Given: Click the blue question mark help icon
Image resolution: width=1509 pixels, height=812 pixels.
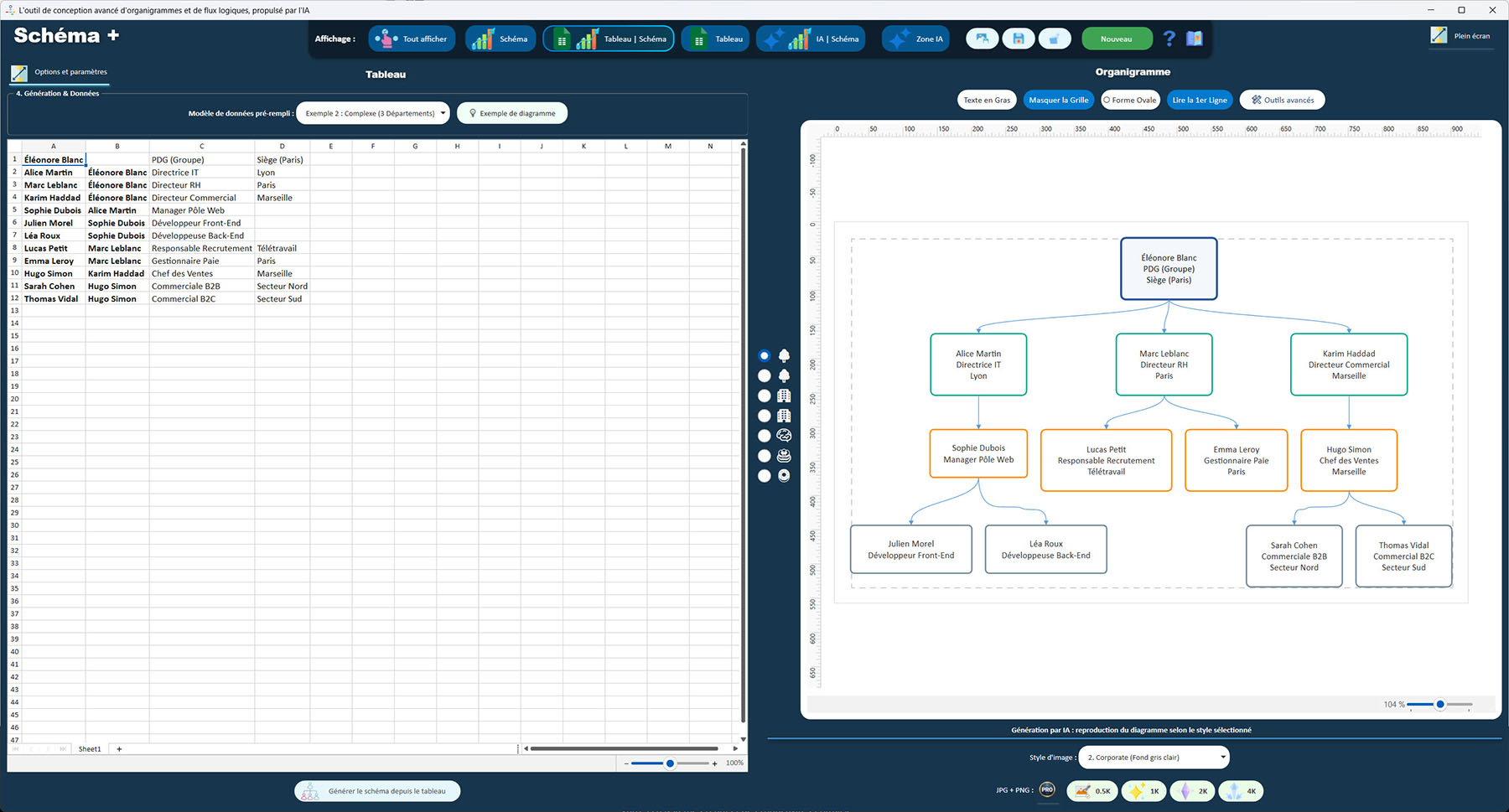Looking at the screenshot, I should [1169, 39].
